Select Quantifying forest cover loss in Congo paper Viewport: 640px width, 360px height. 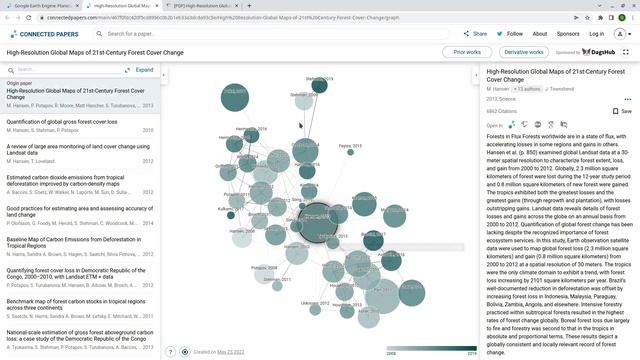click(80, 278)
